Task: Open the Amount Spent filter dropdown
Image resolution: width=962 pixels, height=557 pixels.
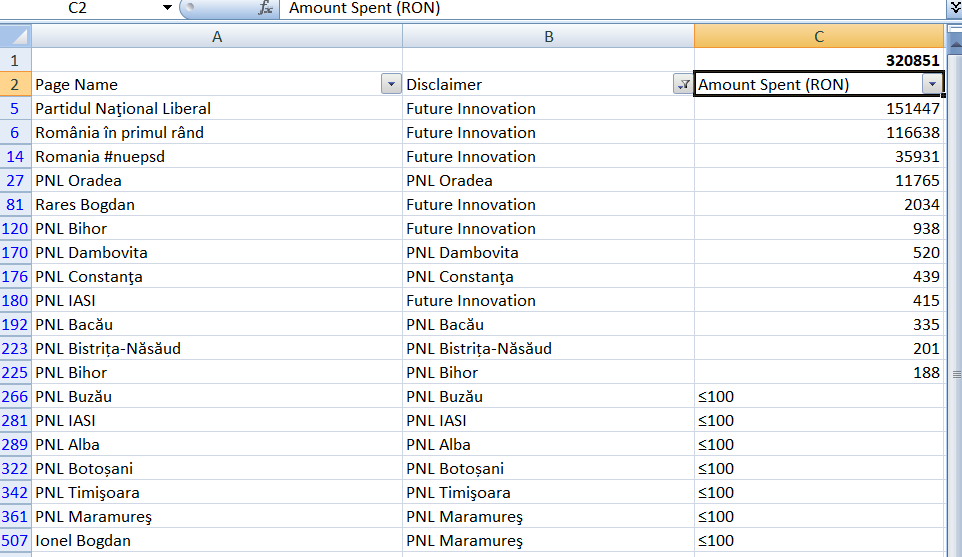Action: click(x=932, y=84)
